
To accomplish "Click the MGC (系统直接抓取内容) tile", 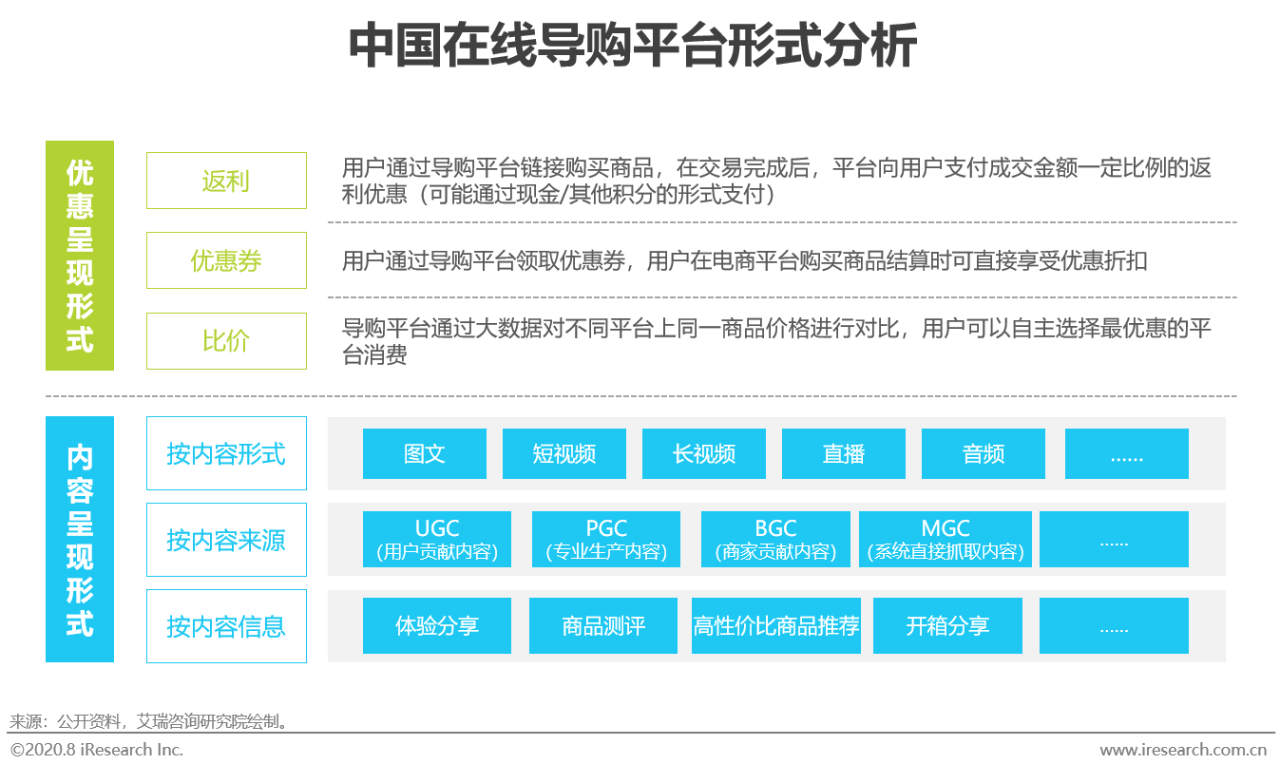I will click(945, 540).
